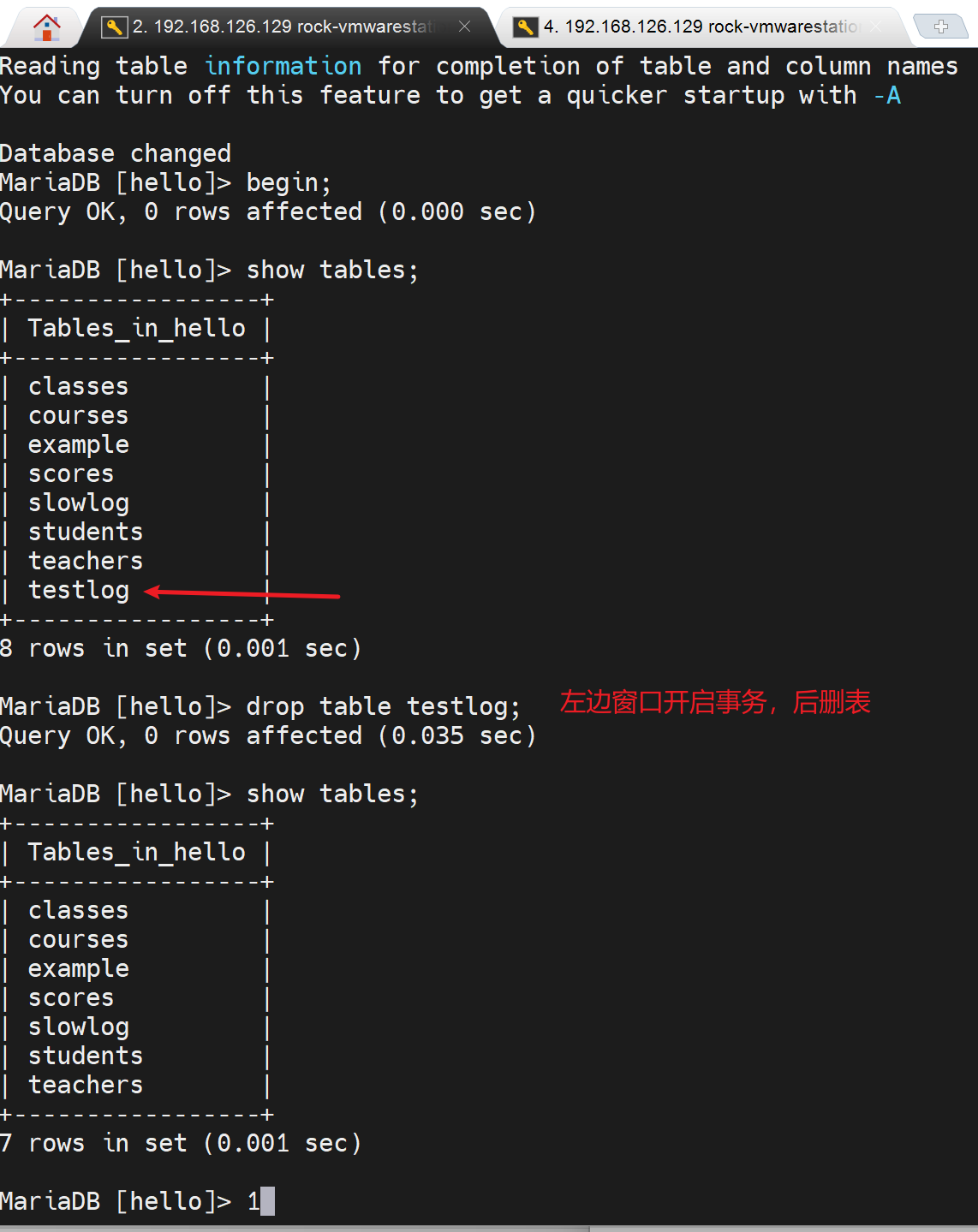Click the cyan 'information' word
978x1232 pixels.
pos(283,66)
